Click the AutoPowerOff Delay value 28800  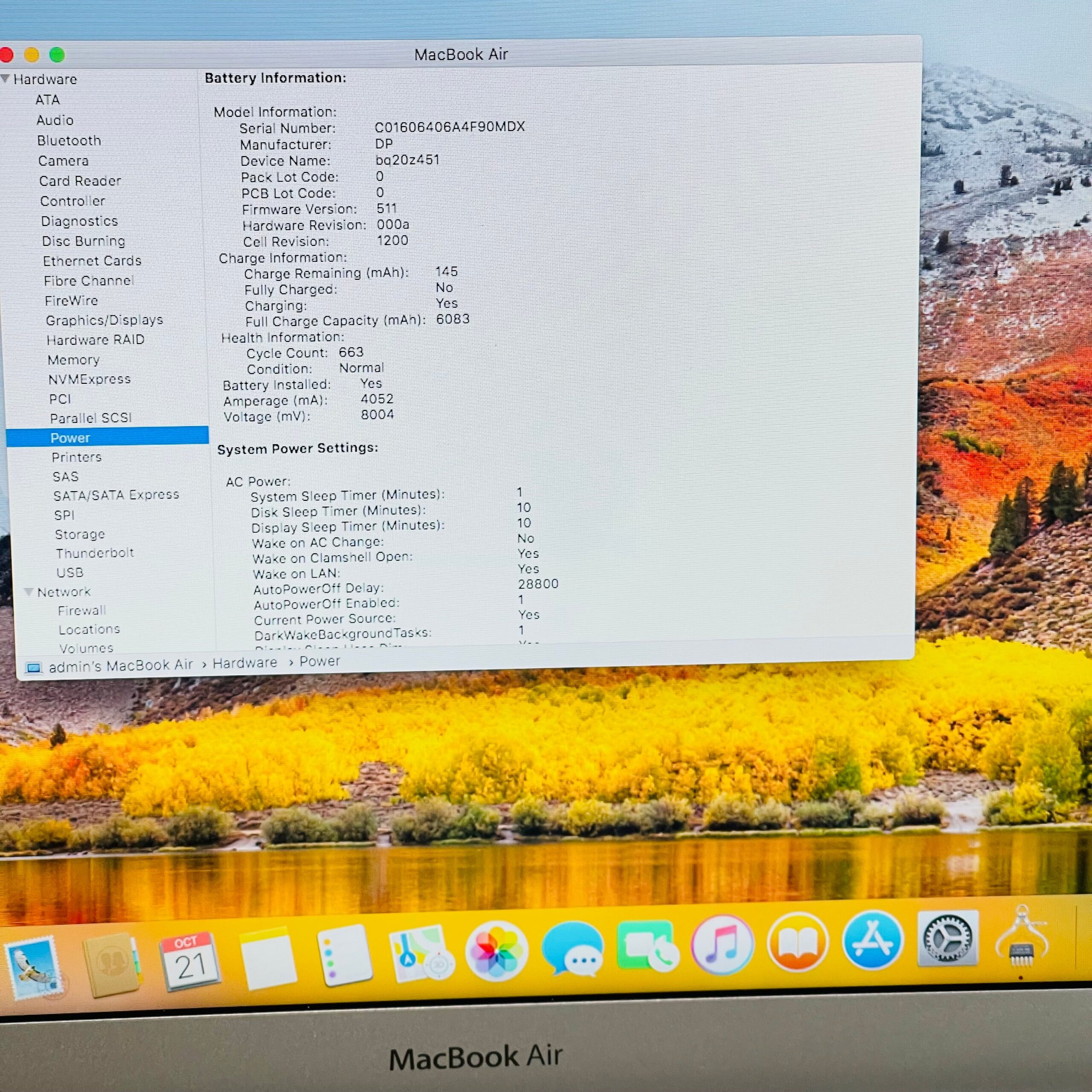(x=538, y=584)
